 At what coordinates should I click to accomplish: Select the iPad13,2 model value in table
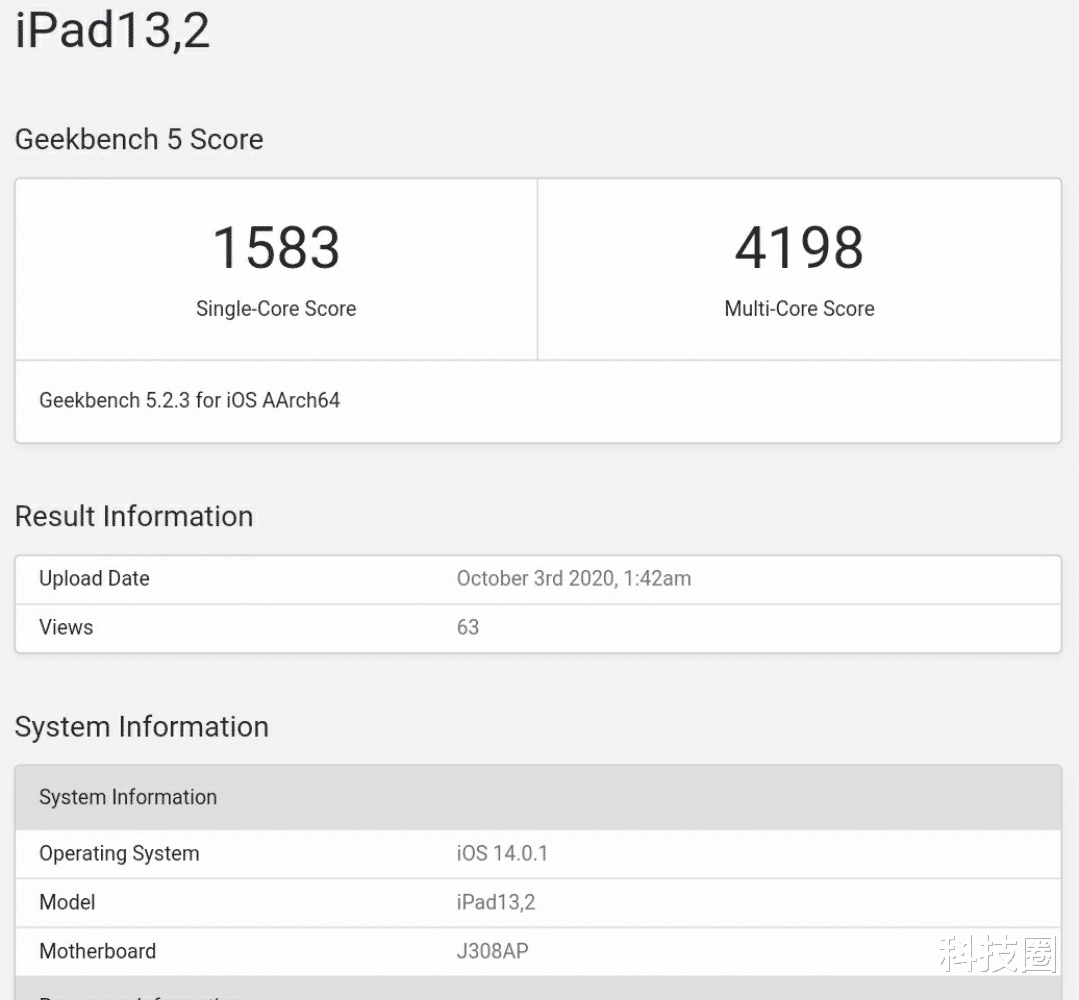(496, 902)
